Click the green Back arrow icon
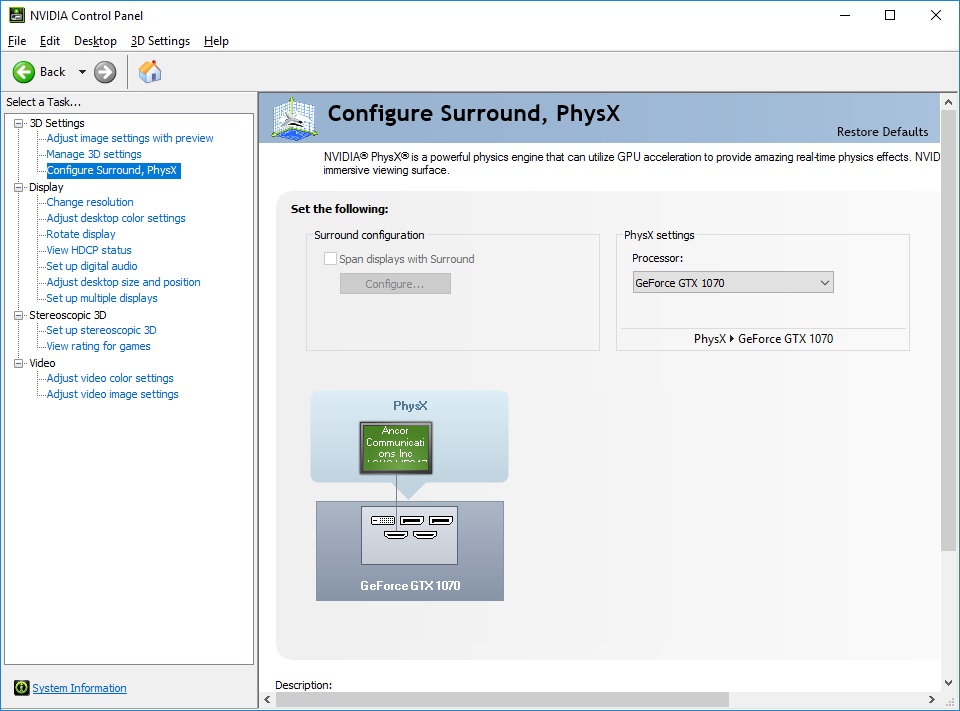960x711 pixels. [x=24, y=72]
